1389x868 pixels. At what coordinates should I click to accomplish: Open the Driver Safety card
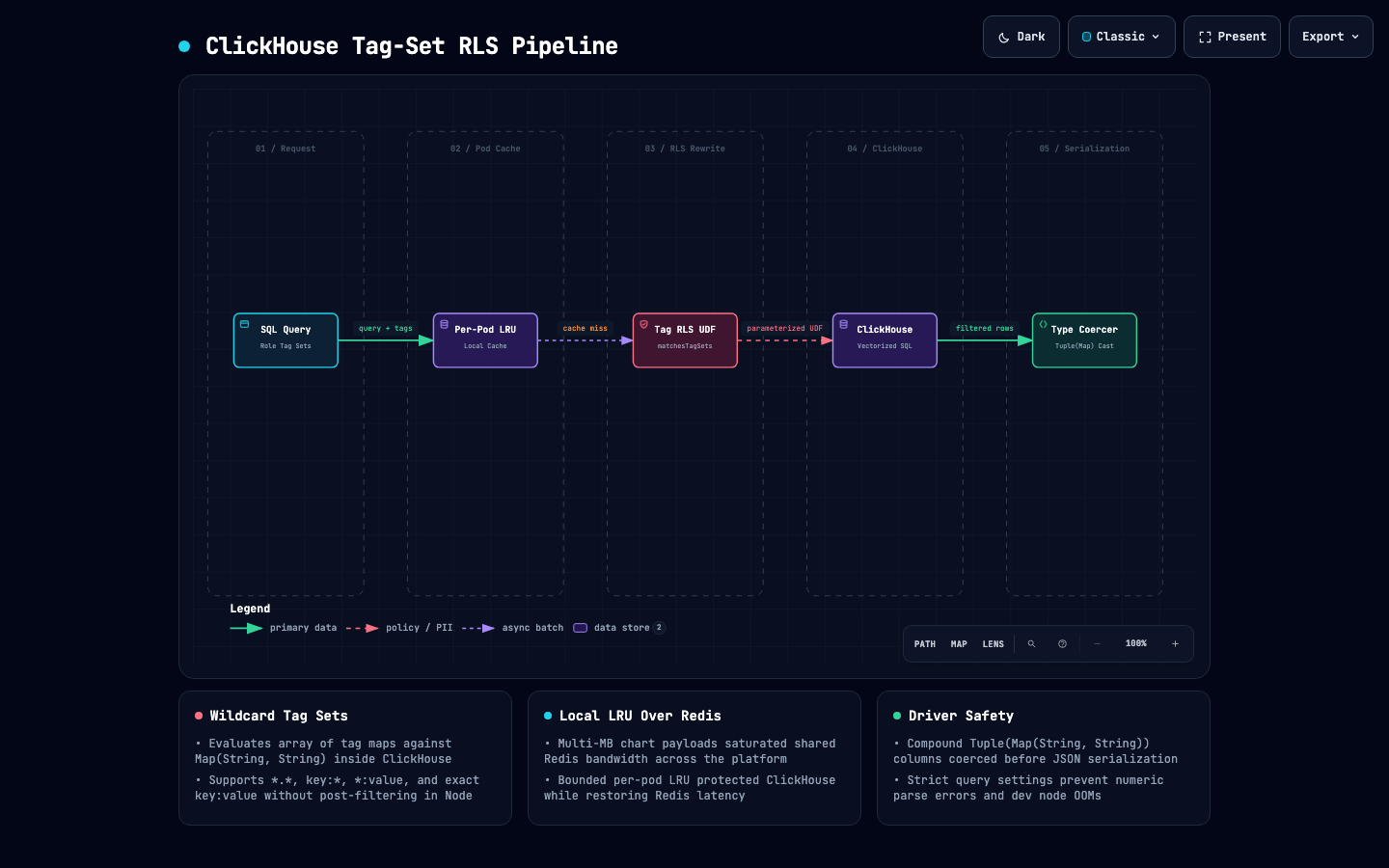coord(1044,758)
